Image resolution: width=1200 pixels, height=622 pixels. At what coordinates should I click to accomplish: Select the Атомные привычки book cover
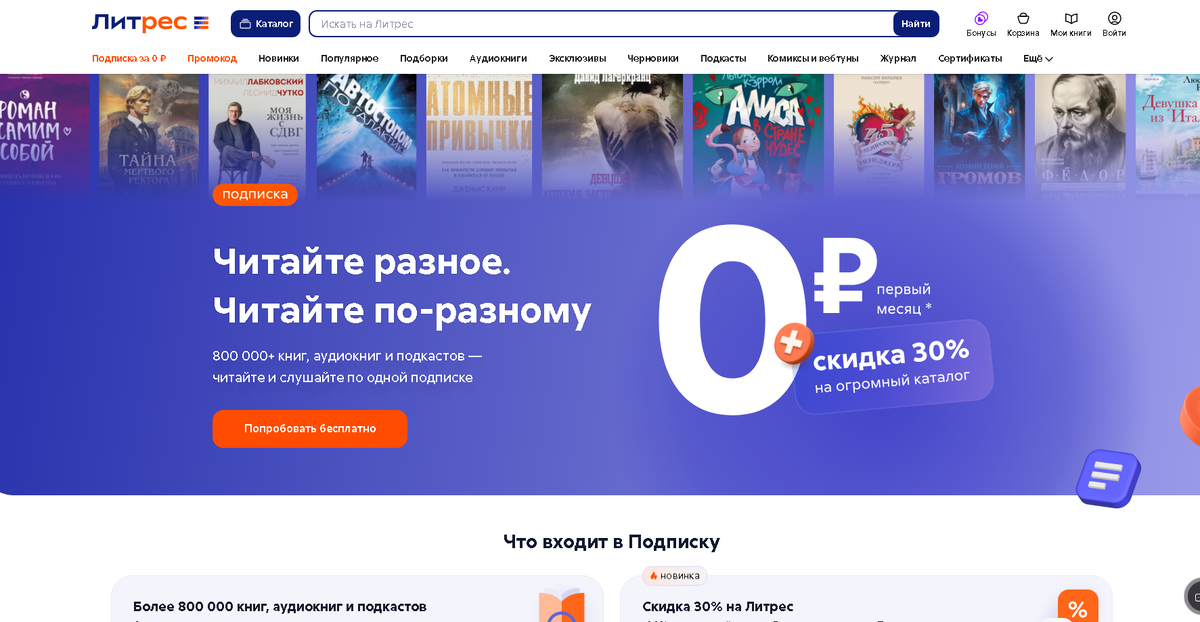pyautogui.click(x=479, y=131)
